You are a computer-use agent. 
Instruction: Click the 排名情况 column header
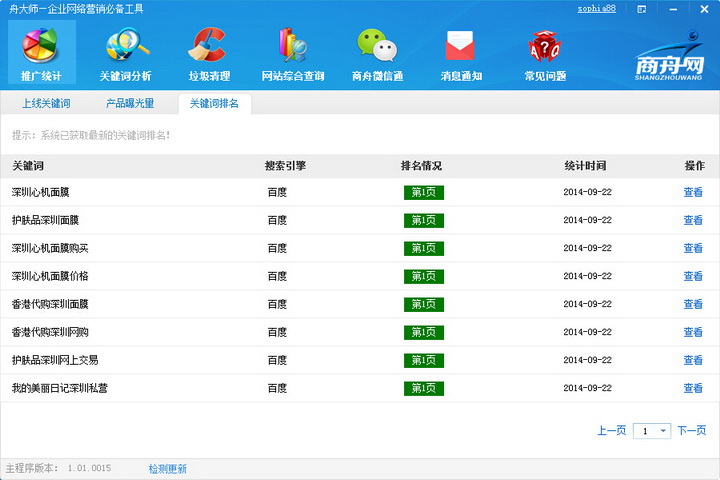pyautogui.click(x=421, y=166)
